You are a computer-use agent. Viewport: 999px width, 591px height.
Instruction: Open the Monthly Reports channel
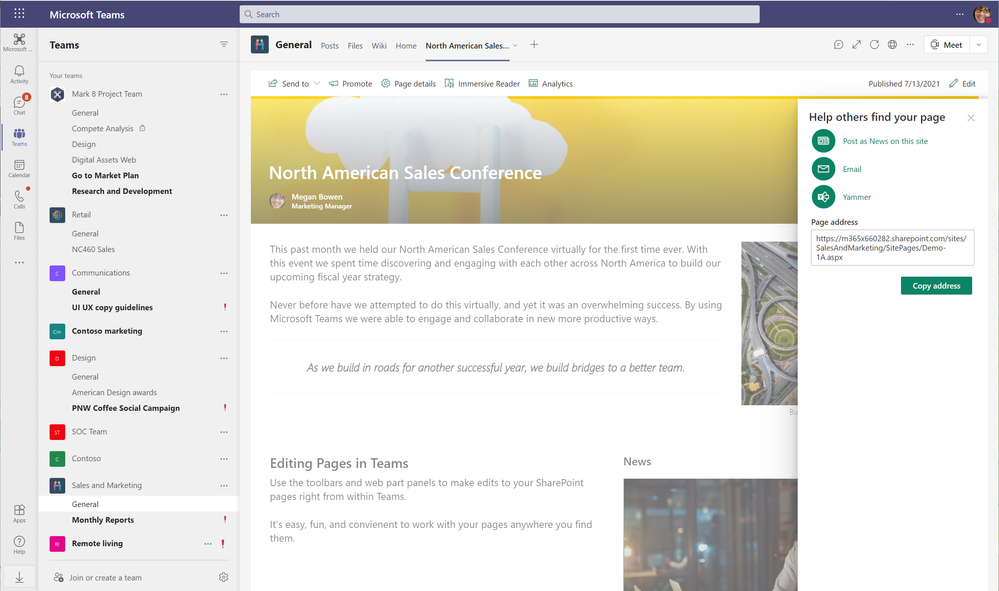[x=103, y=520]
